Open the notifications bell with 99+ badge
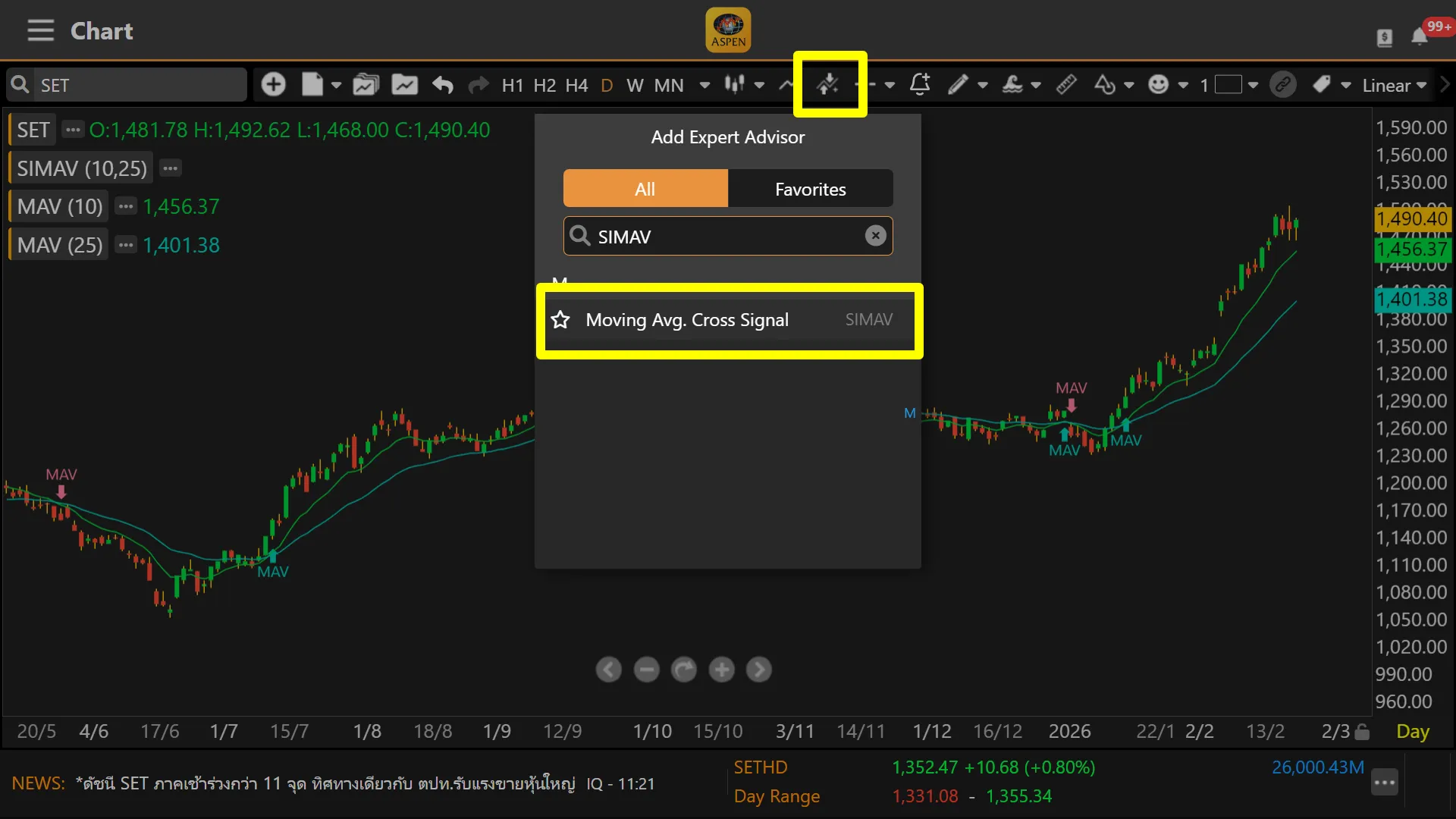1456x819 pixels. coord(1420,36)
